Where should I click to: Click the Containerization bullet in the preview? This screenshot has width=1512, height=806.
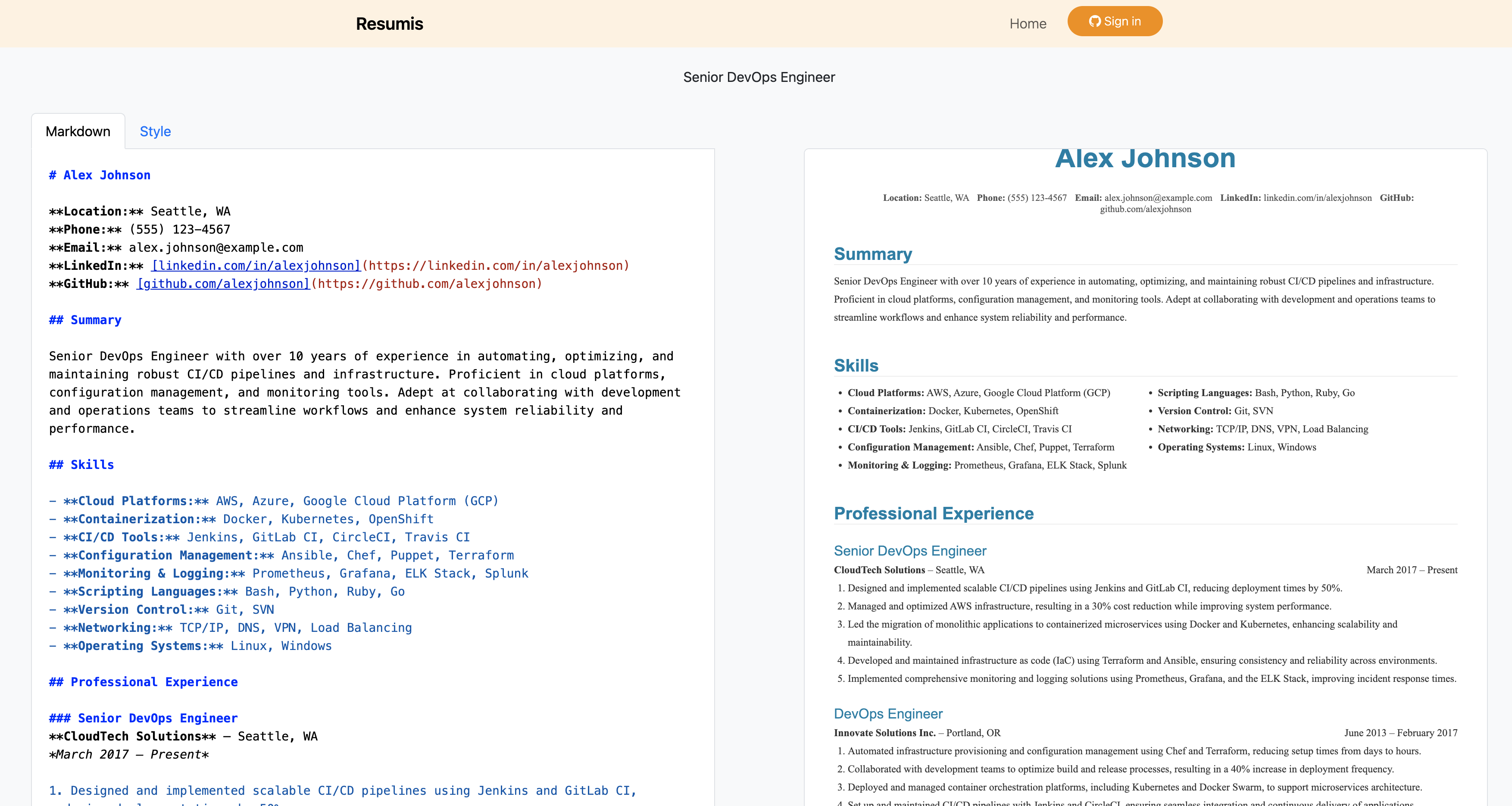coord(953,411)
